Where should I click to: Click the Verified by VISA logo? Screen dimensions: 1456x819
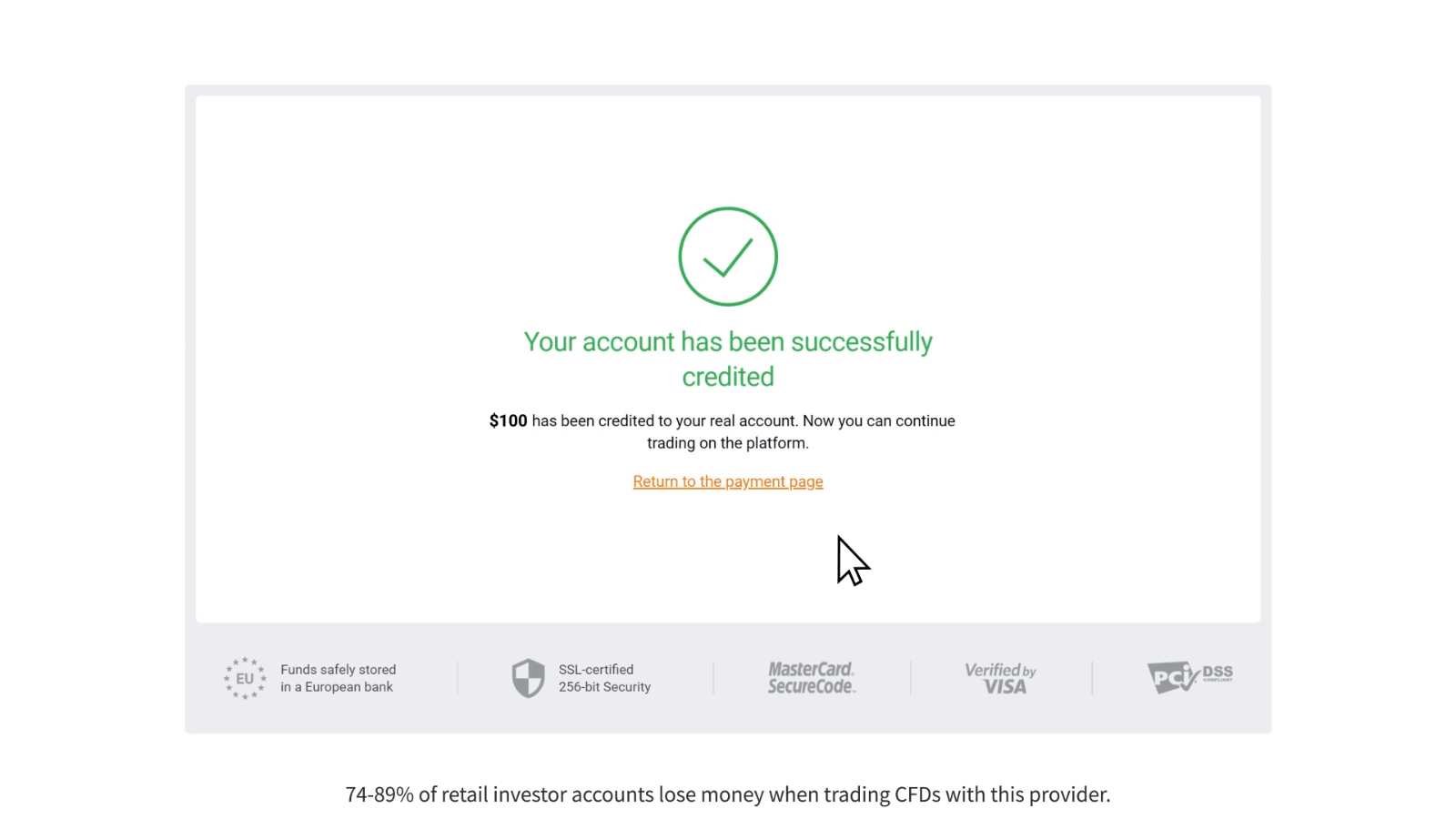point(1000,678)
